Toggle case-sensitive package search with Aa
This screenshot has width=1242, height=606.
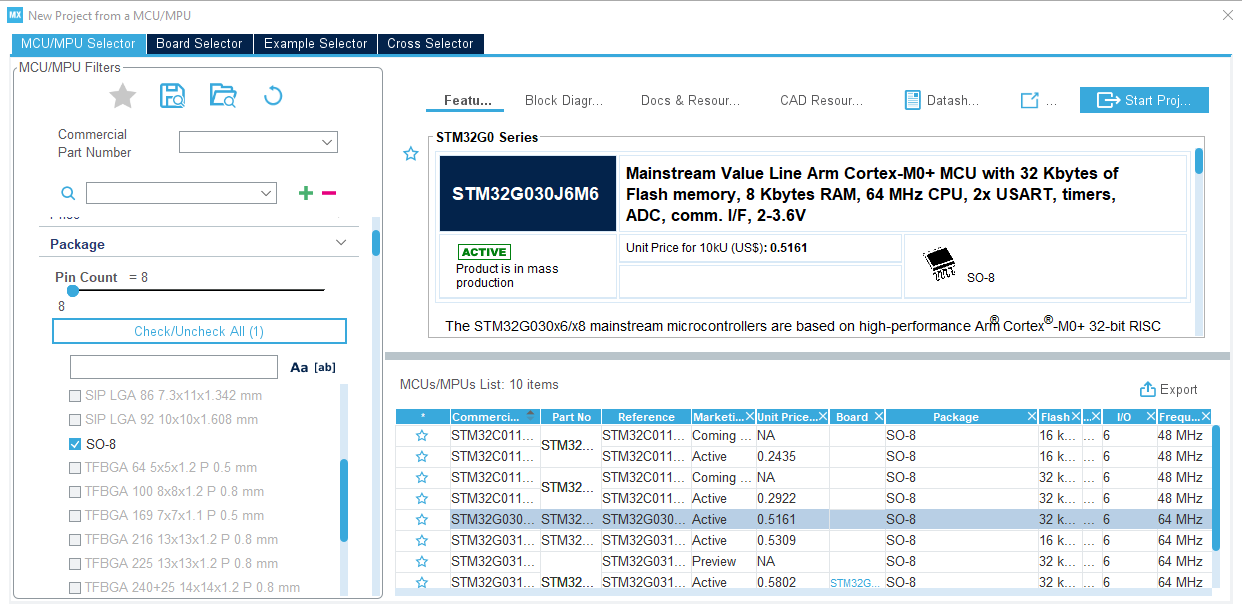298,367
